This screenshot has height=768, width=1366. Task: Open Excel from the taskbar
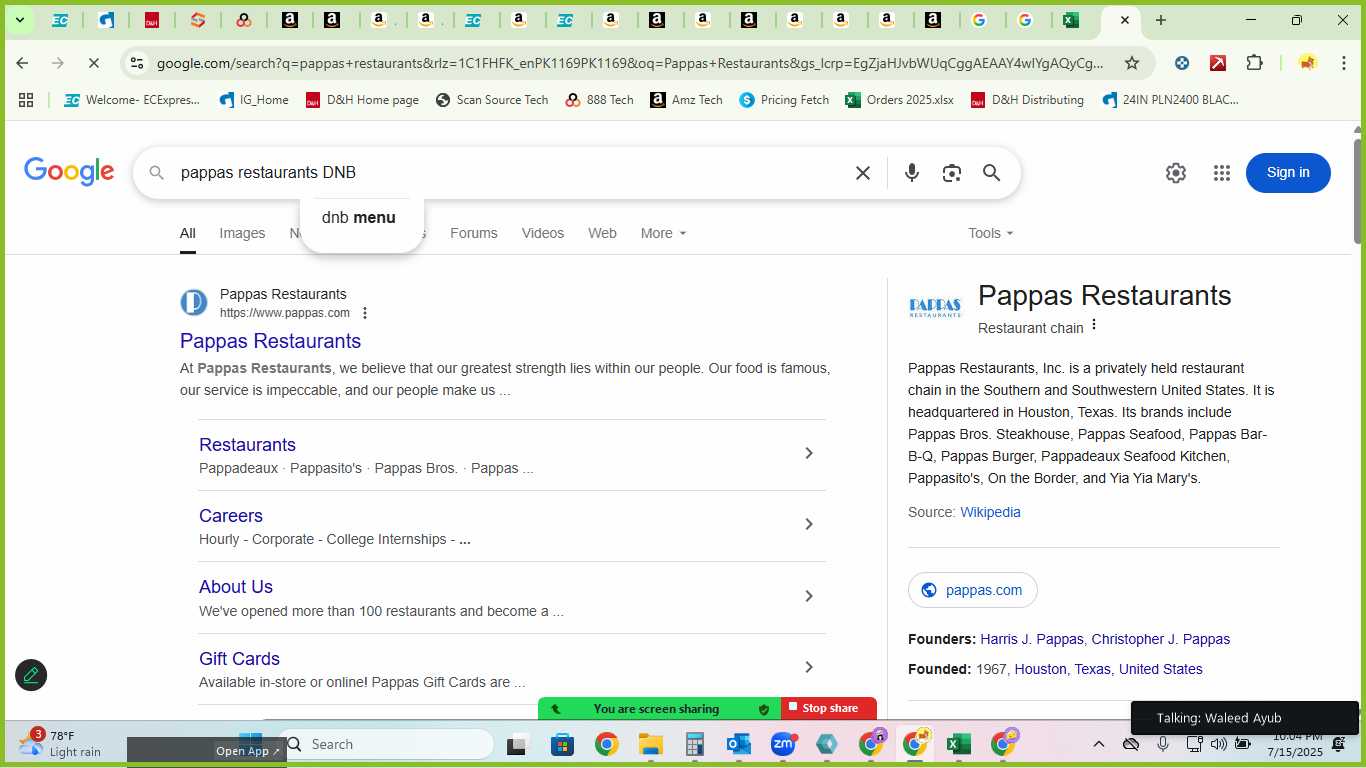pos(958,744)
